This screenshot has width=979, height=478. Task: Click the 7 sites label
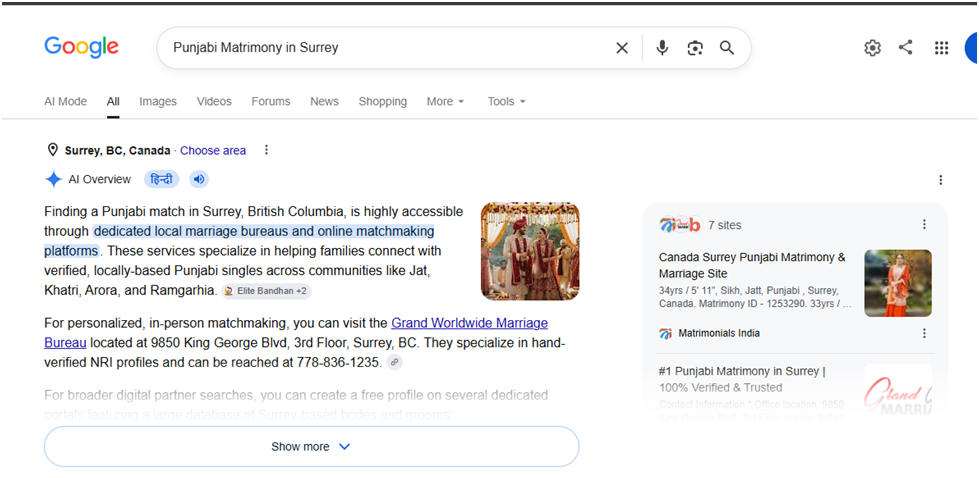pyautogui.click(x=725, y=225)
